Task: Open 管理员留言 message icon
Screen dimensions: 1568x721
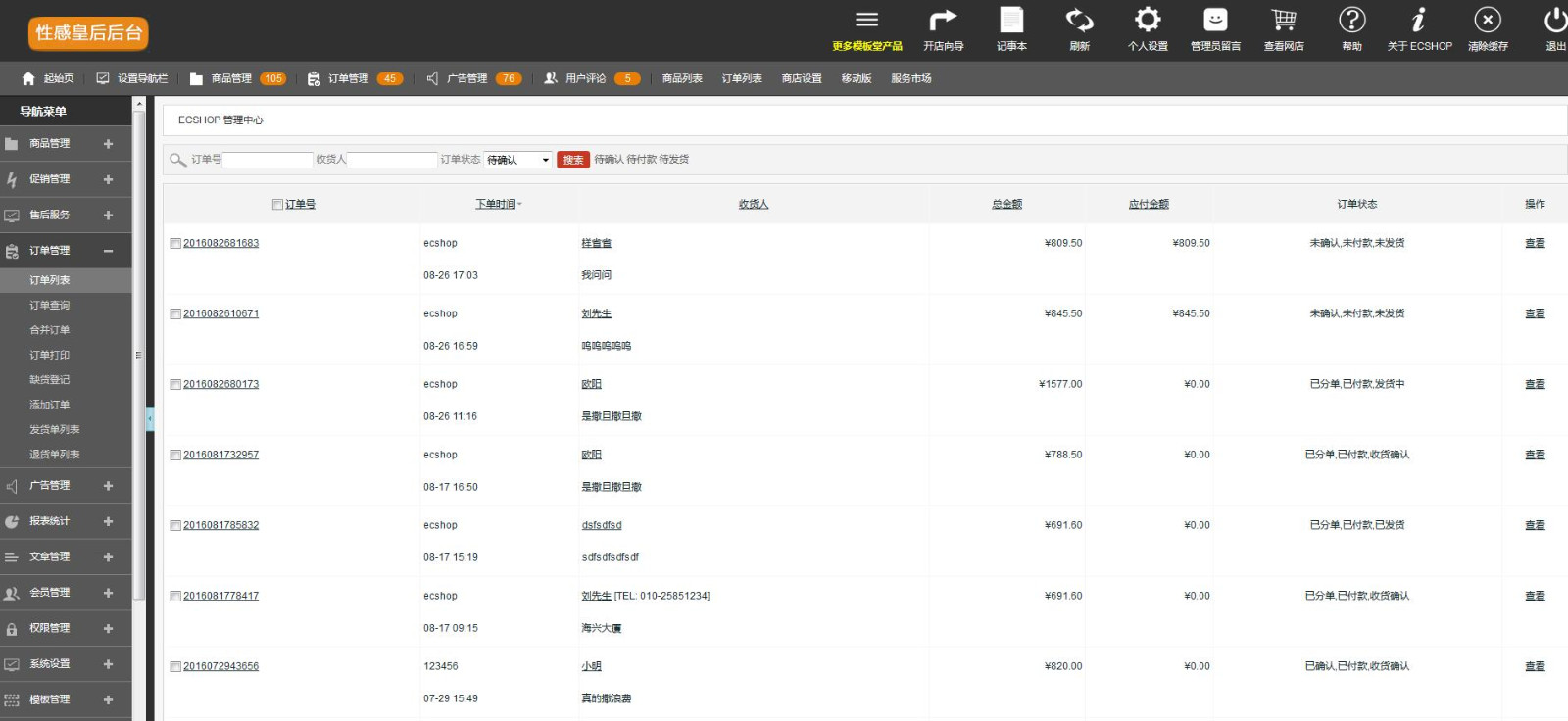Action: click(x=1215, y=21)
